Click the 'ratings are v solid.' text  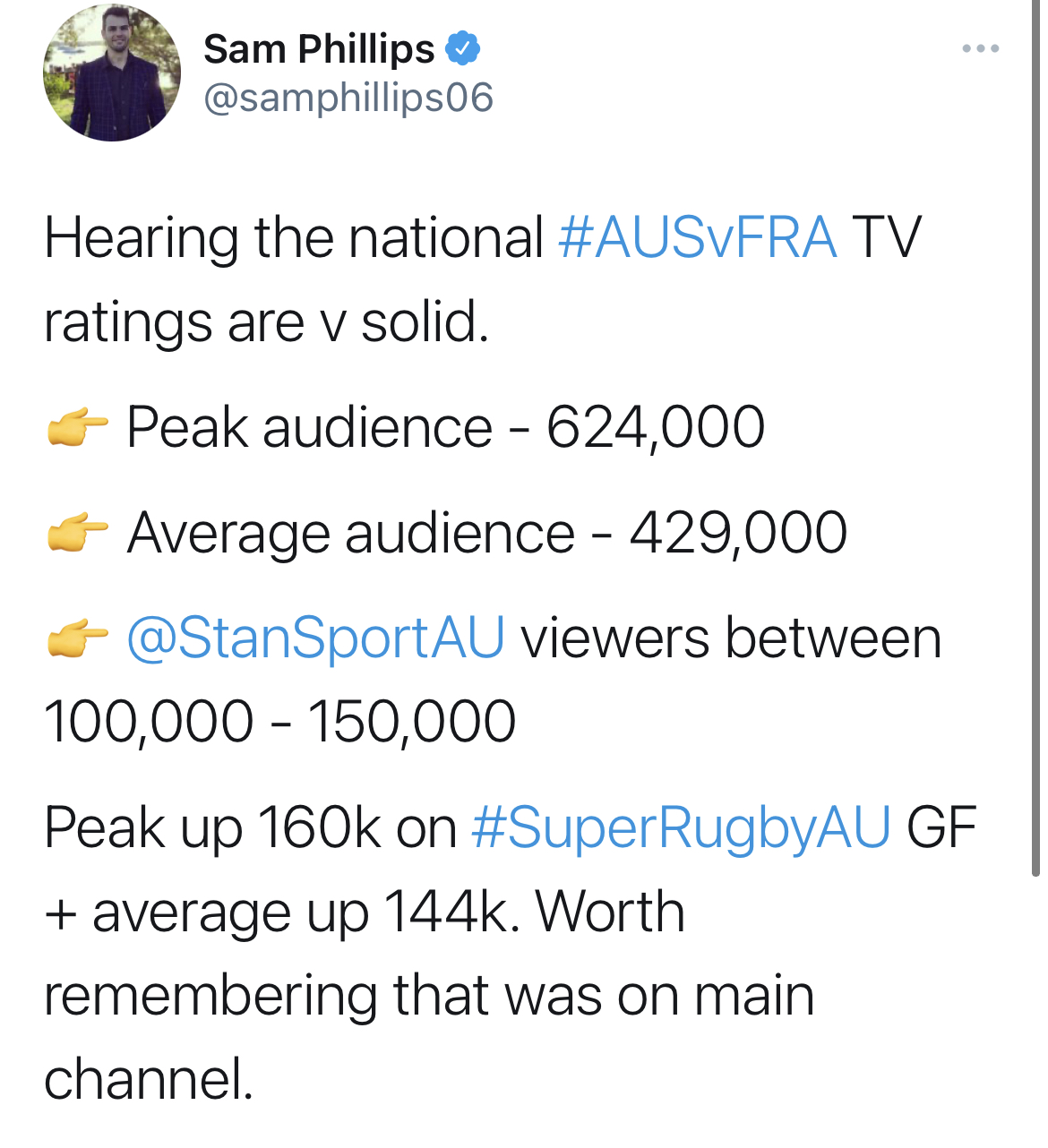coord(266,322)
